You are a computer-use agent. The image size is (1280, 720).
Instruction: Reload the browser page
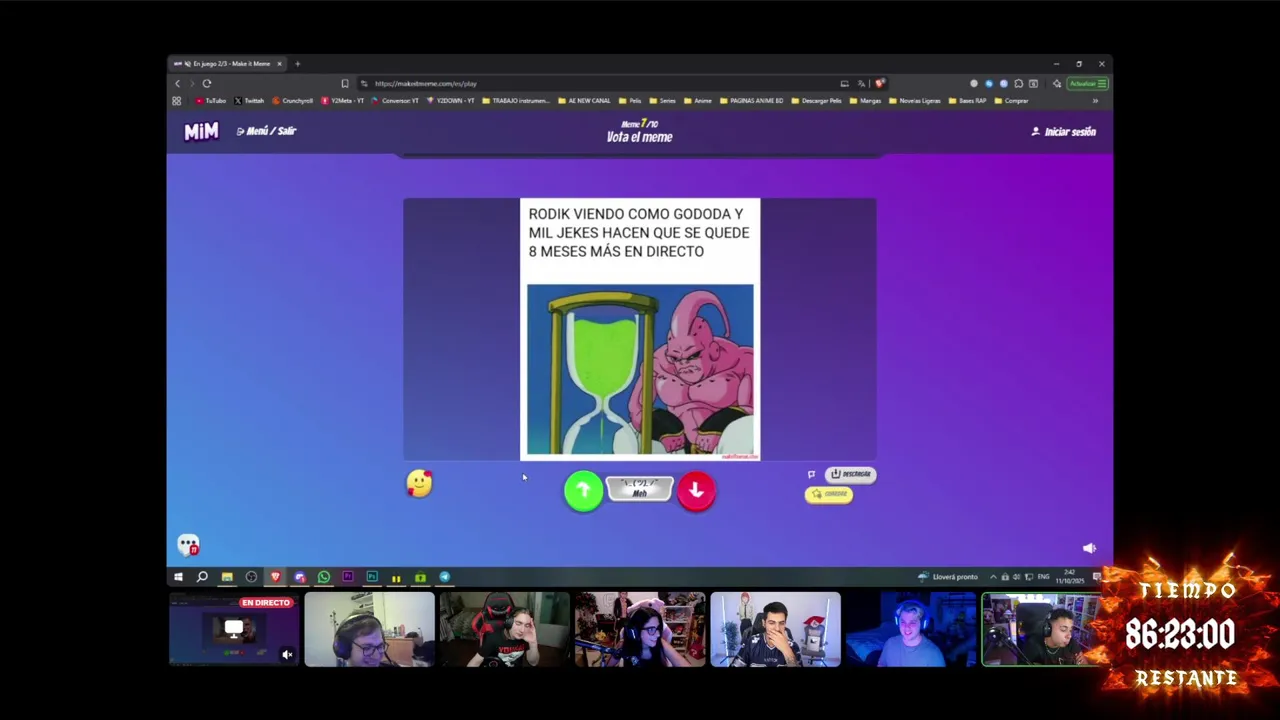[207, 84]
